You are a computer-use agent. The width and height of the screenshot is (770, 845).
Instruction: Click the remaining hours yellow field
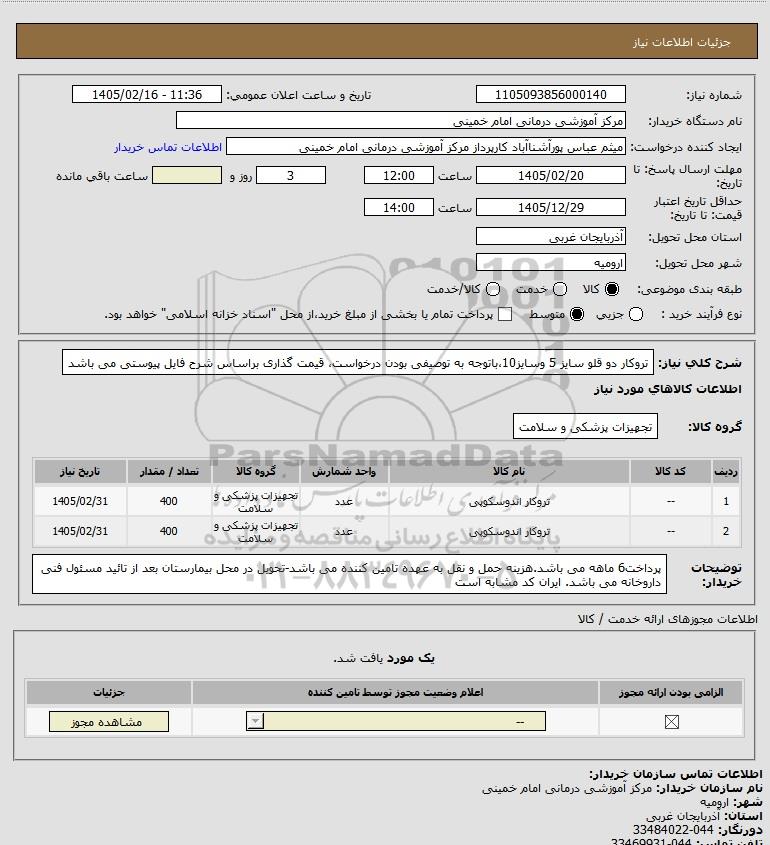tap(187, 175)
